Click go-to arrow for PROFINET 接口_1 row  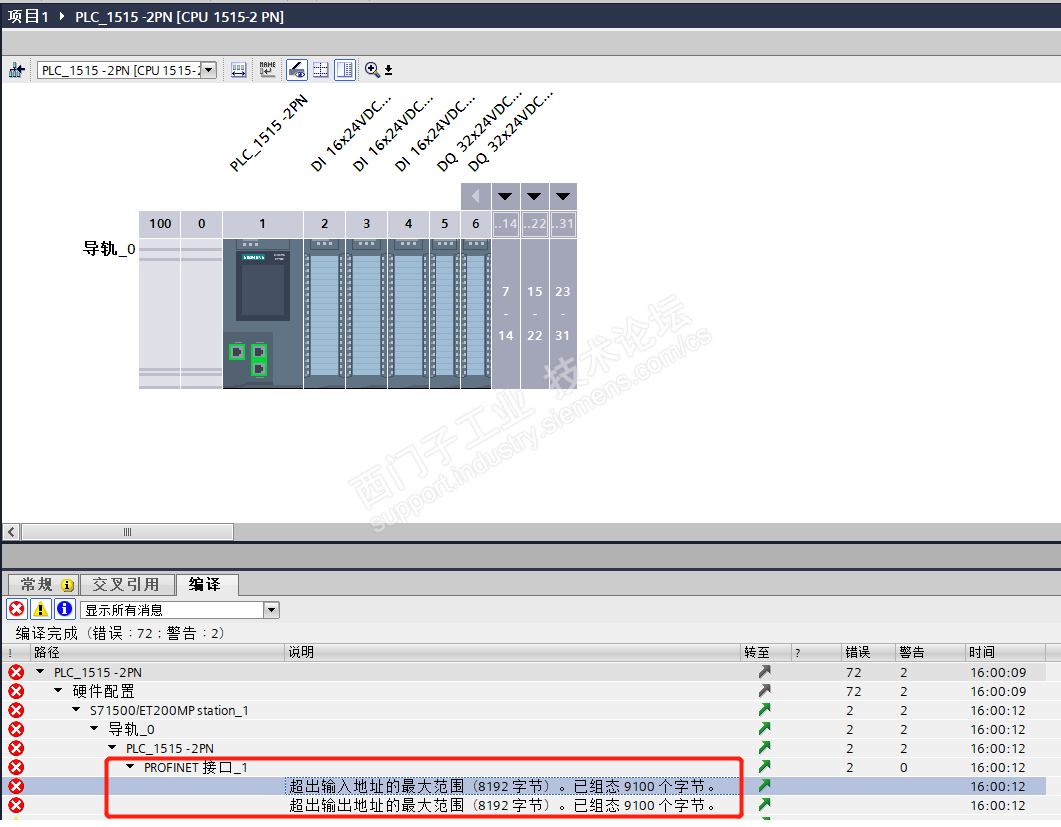click(765, 767)
